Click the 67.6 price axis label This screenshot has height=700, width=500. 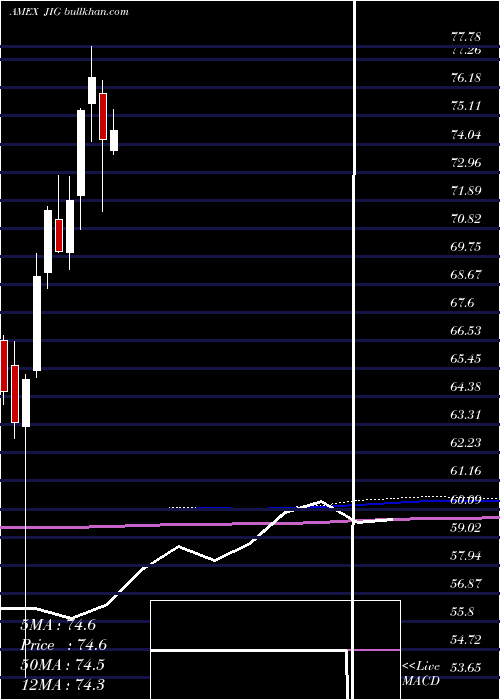tap(463, 303)
